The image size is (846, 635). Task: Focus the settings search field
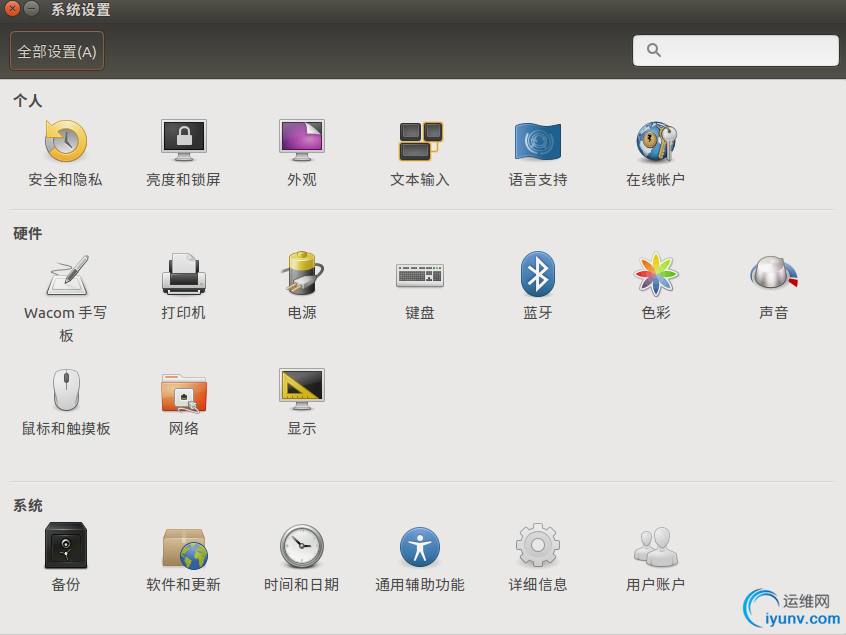[x=736, y=51]
